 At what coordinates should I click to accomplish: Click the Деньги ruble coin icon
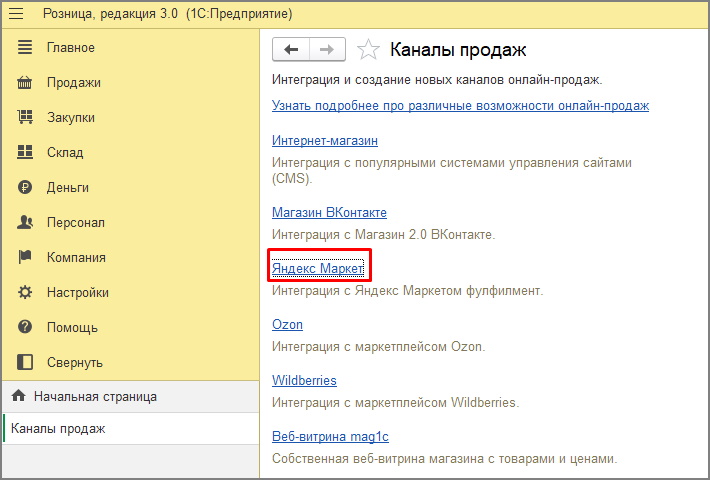pyautogui.click(x=25, y=187)
